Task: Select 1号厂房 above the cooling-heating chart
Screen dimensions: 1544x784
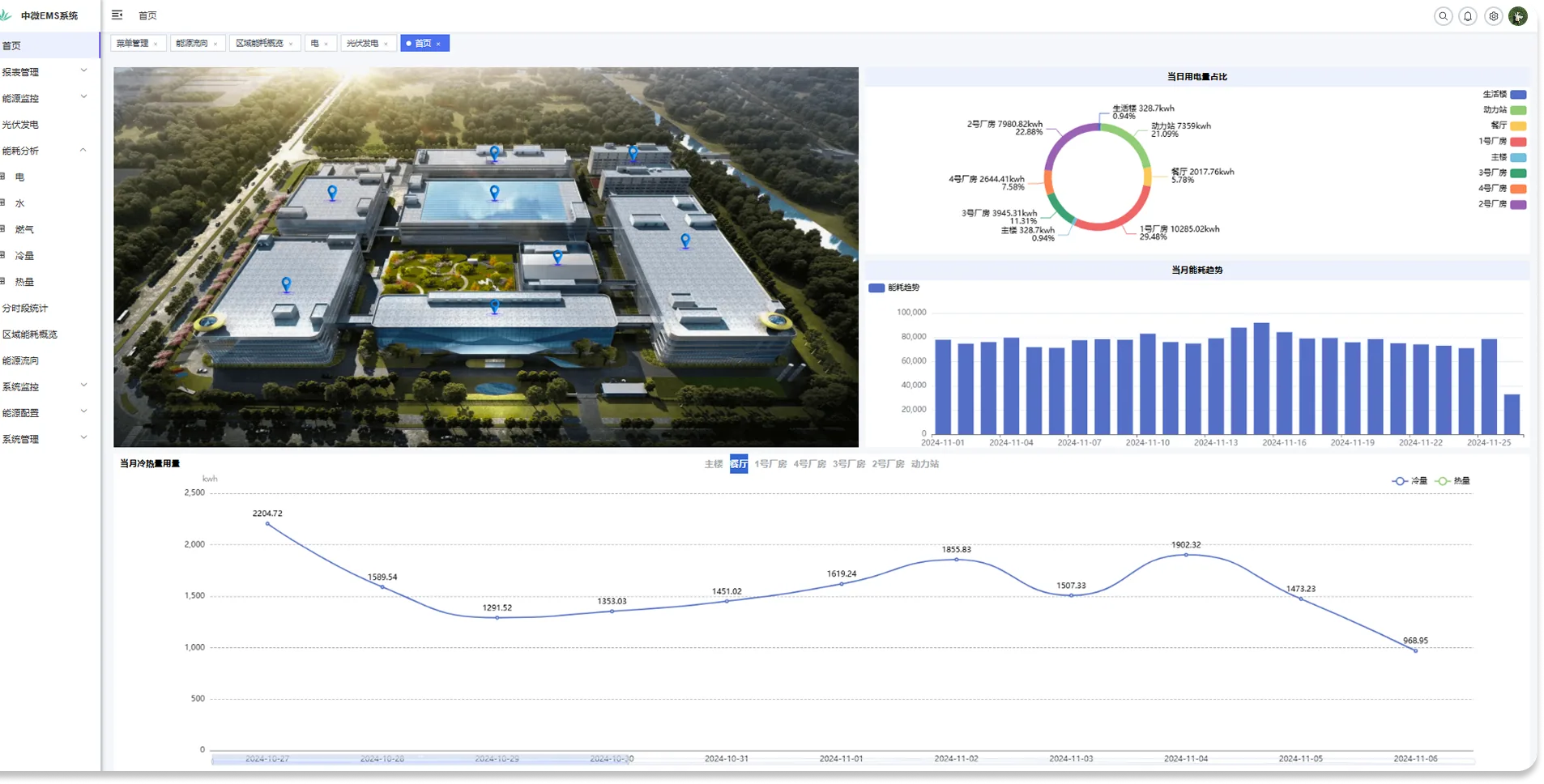Action: (770, 464)
